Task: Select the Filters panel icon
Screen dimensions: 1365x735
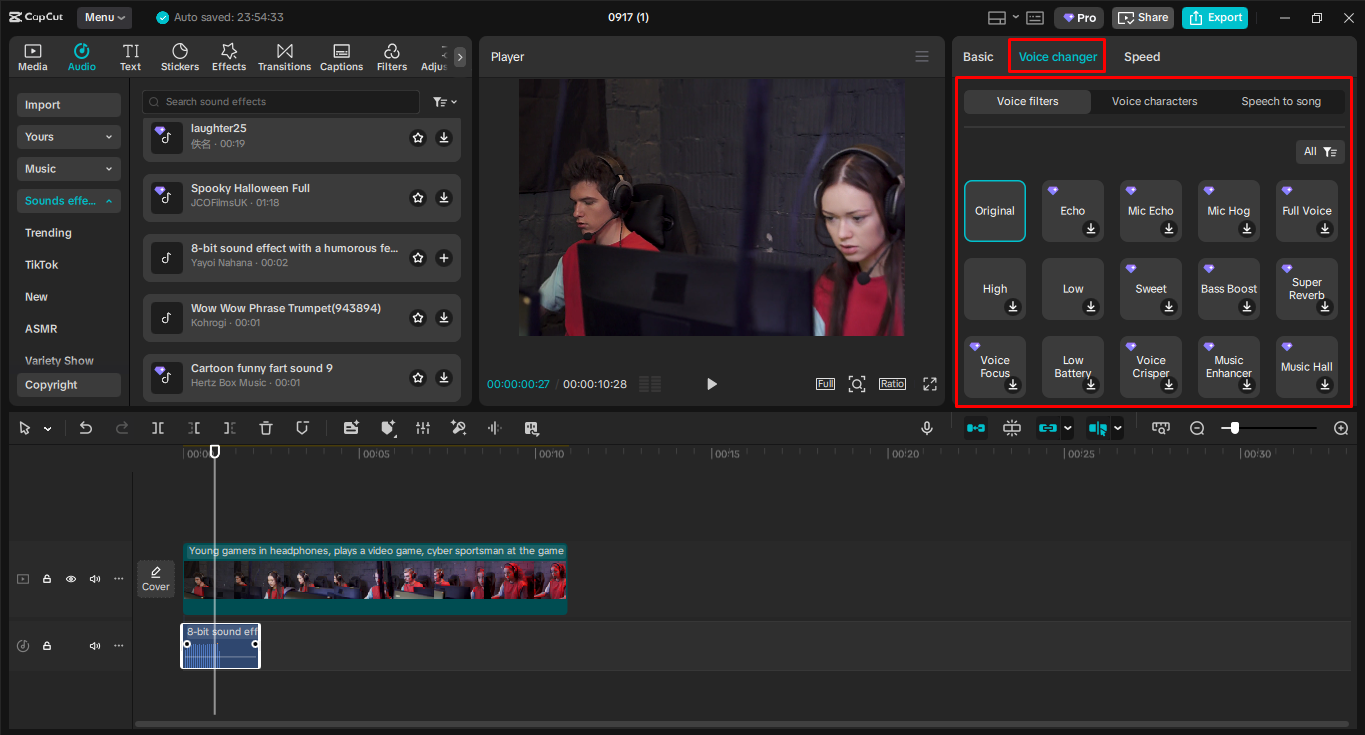Action: [x=391, y=56]
